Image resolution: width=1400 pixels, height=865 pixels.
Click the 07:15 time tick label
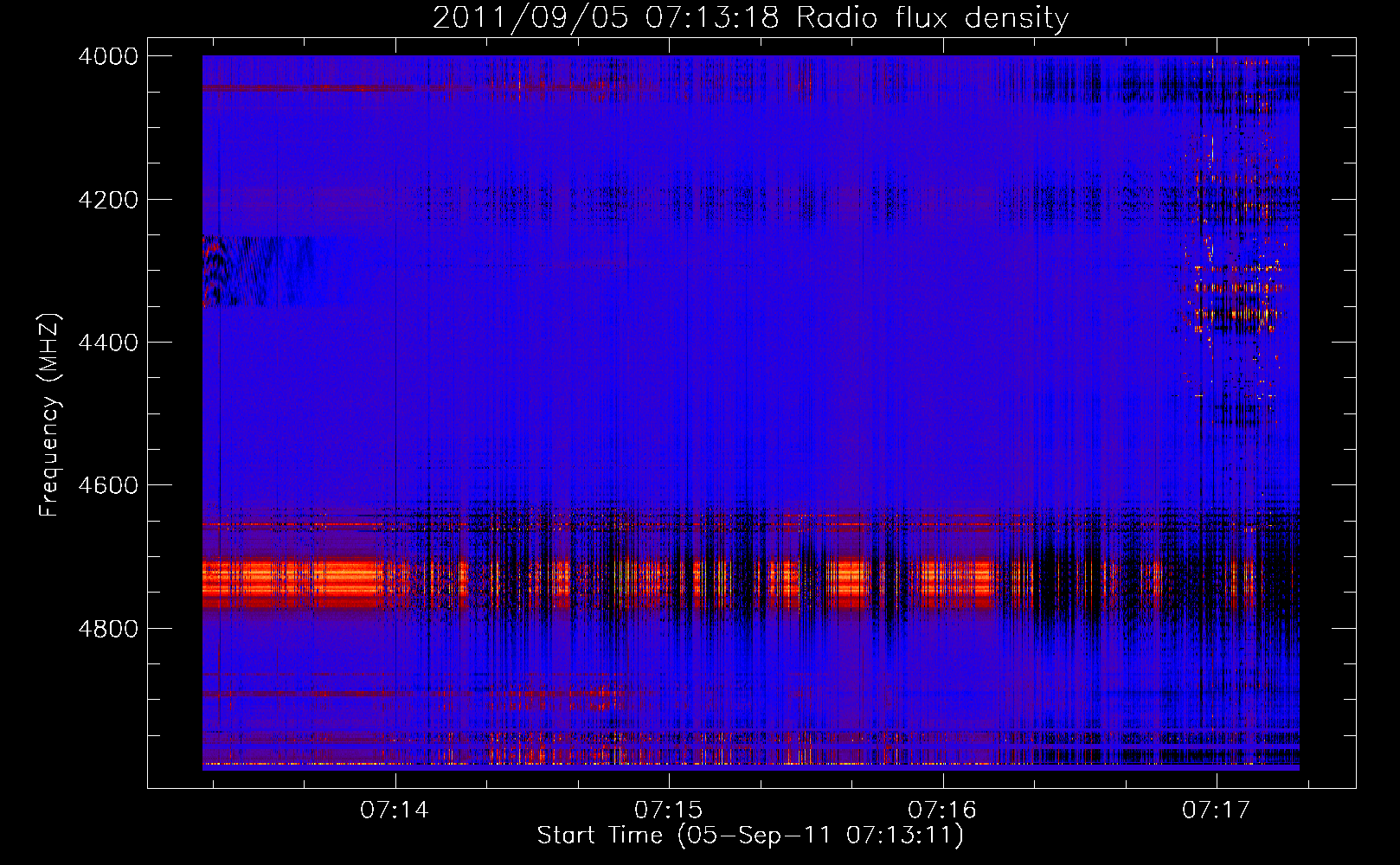(x=669, y=810)
